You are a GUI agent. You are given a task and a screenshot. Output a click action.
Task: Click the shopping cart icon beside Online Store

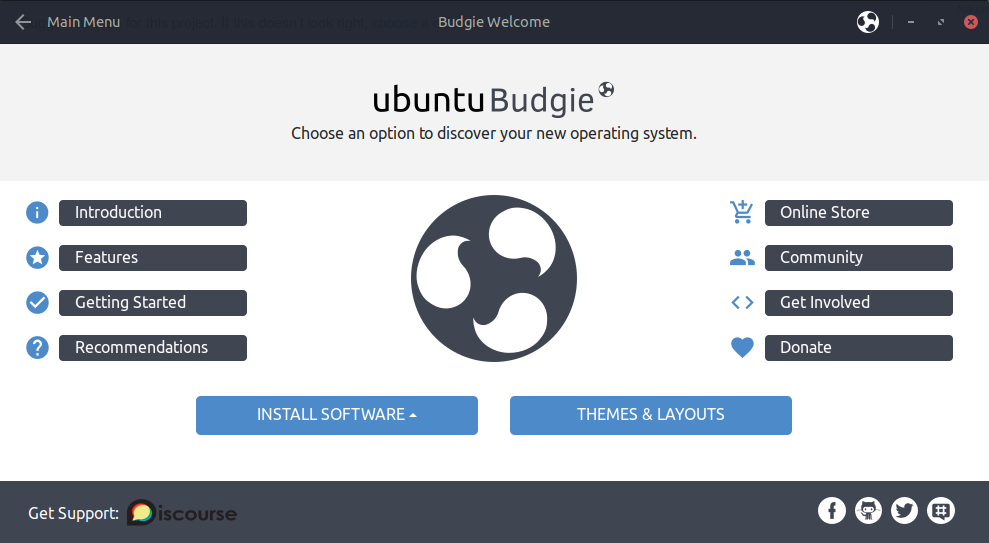(742, 213)
